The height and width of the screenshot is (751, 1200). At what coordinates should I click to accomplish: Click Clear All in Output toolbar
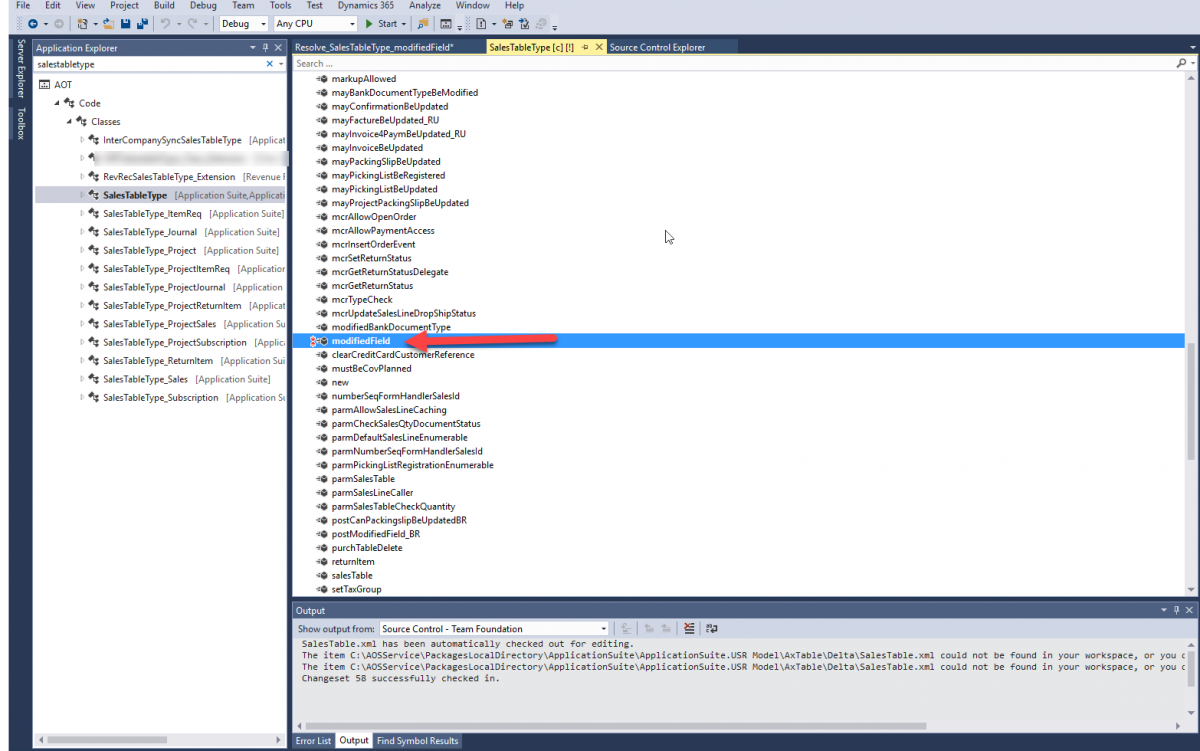690,628
